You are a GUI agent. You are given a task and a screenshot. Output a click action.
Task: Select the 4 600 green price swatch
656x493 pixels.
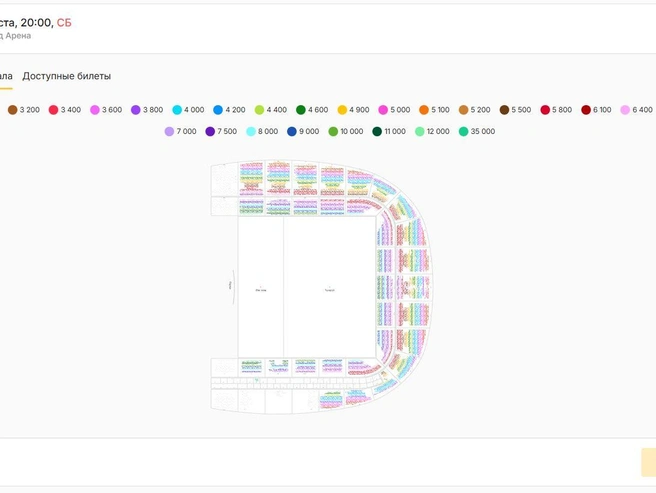pos(301,110)
